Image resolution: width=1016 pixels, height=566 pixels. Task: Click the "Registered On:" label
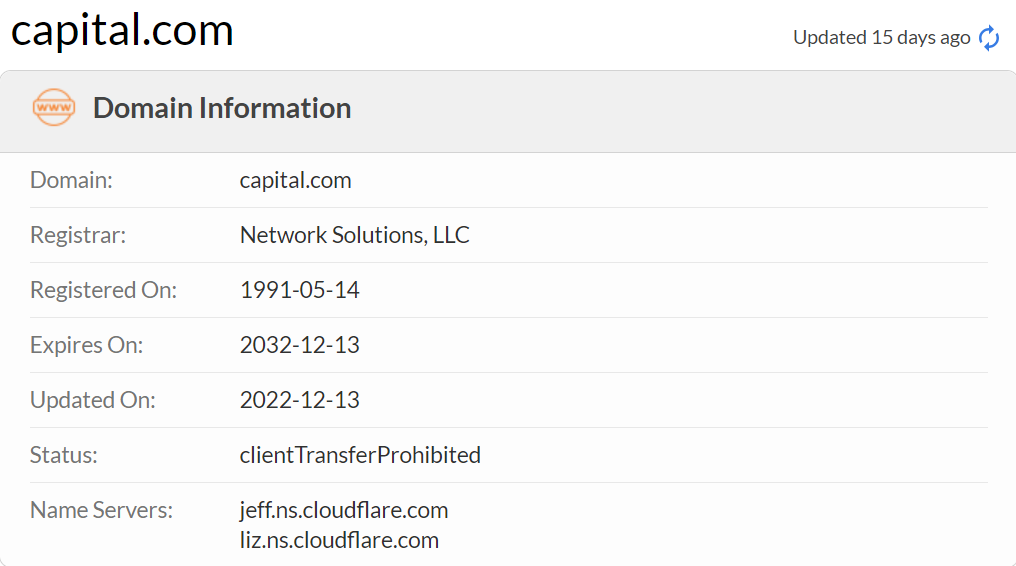point(103,291)
